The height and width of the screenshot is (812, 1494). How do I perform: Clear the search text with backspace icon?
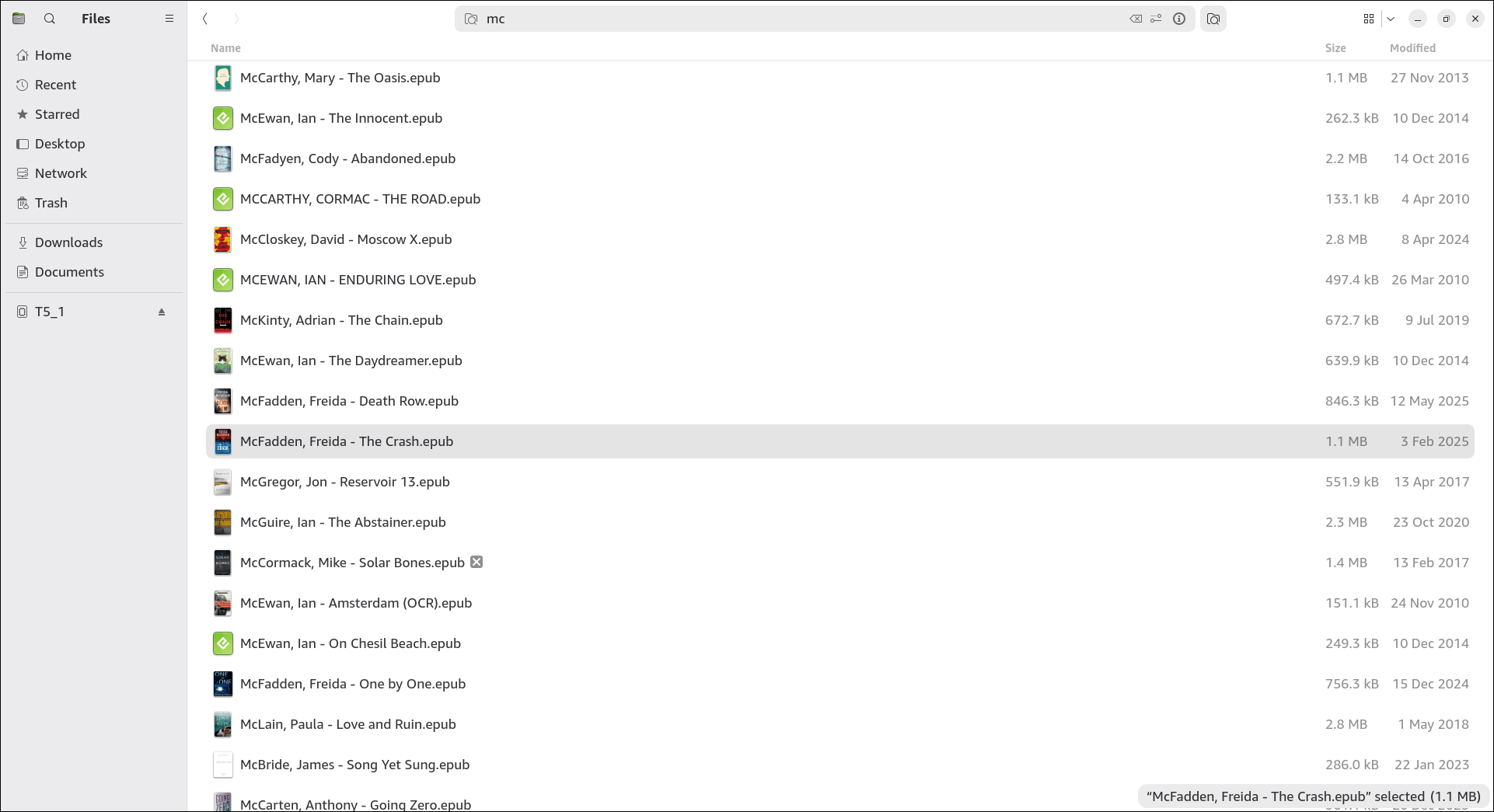pos(1136,19)
